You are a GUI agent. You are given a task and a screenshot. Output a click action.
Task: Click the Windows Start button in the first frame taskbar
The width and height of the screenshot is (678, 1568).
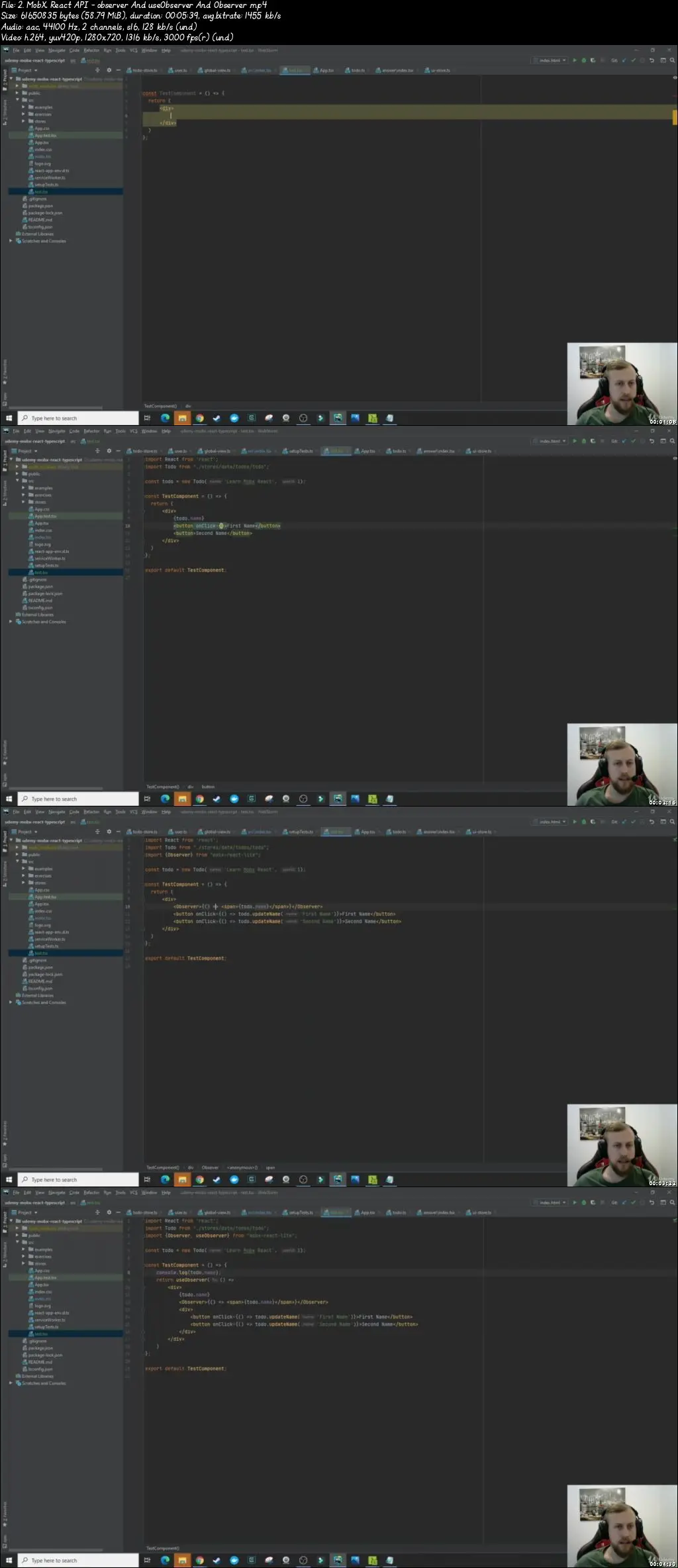coord(9,418)
